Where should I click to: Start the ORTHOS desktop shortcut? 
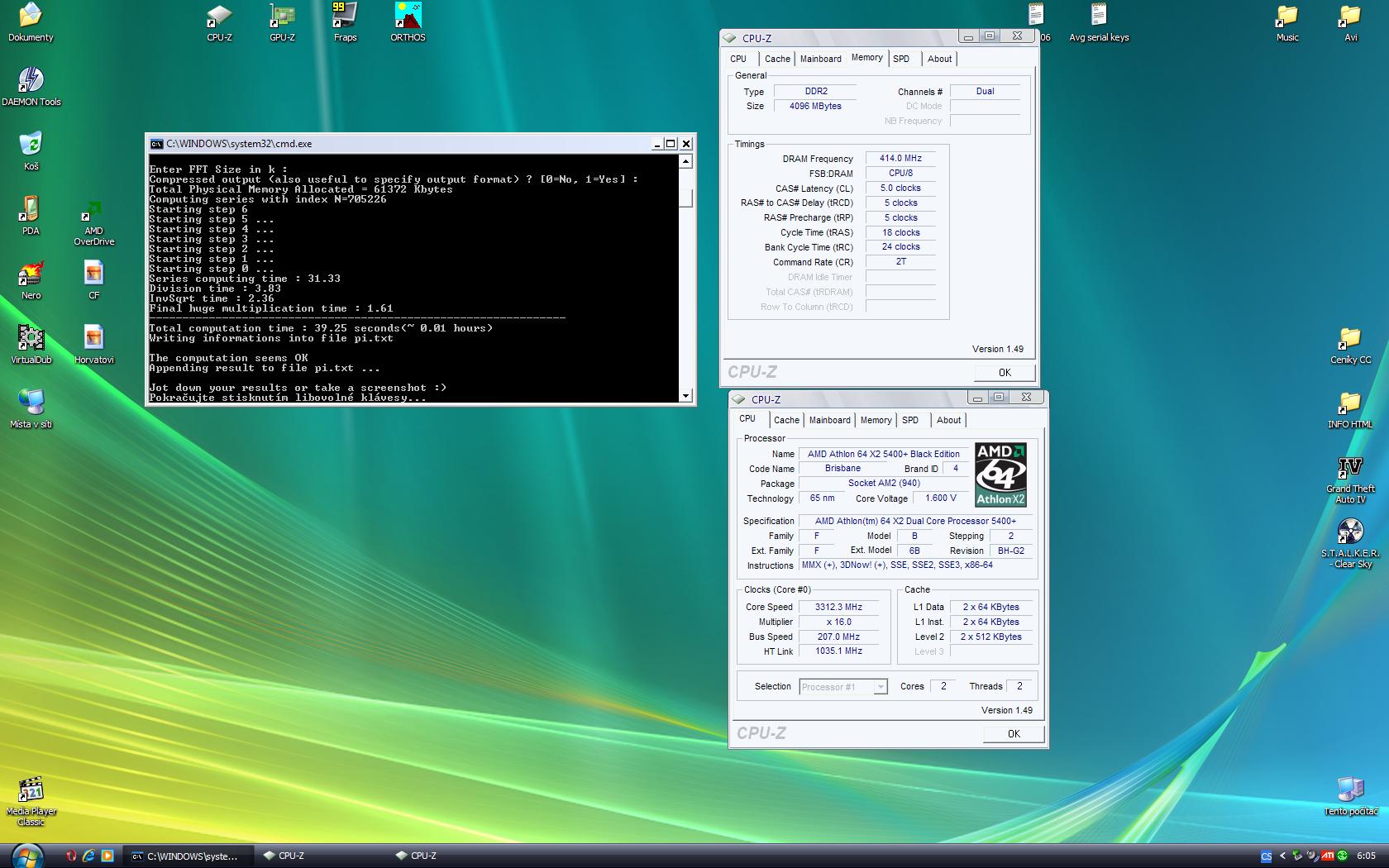coord(408,22)
